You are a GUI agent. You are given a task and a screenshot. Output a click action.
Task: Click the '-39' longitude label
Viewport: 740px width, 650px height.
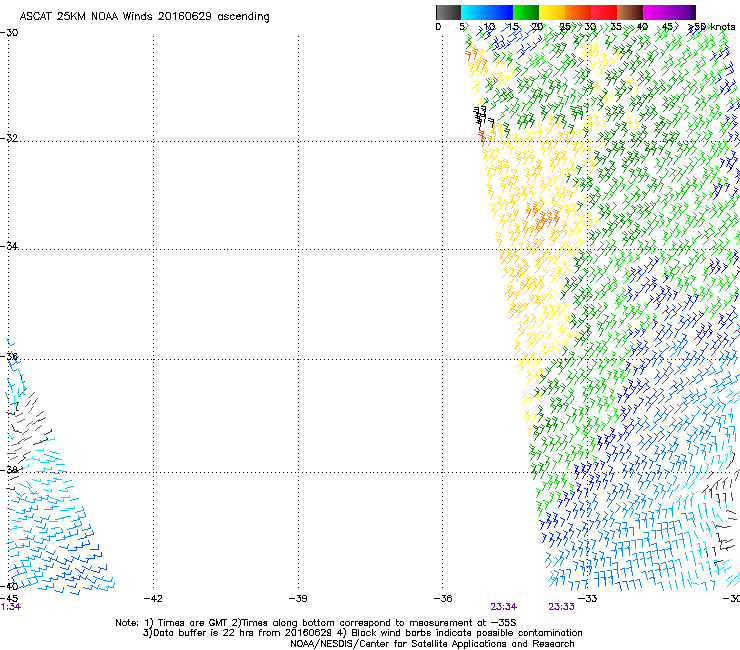298,599
